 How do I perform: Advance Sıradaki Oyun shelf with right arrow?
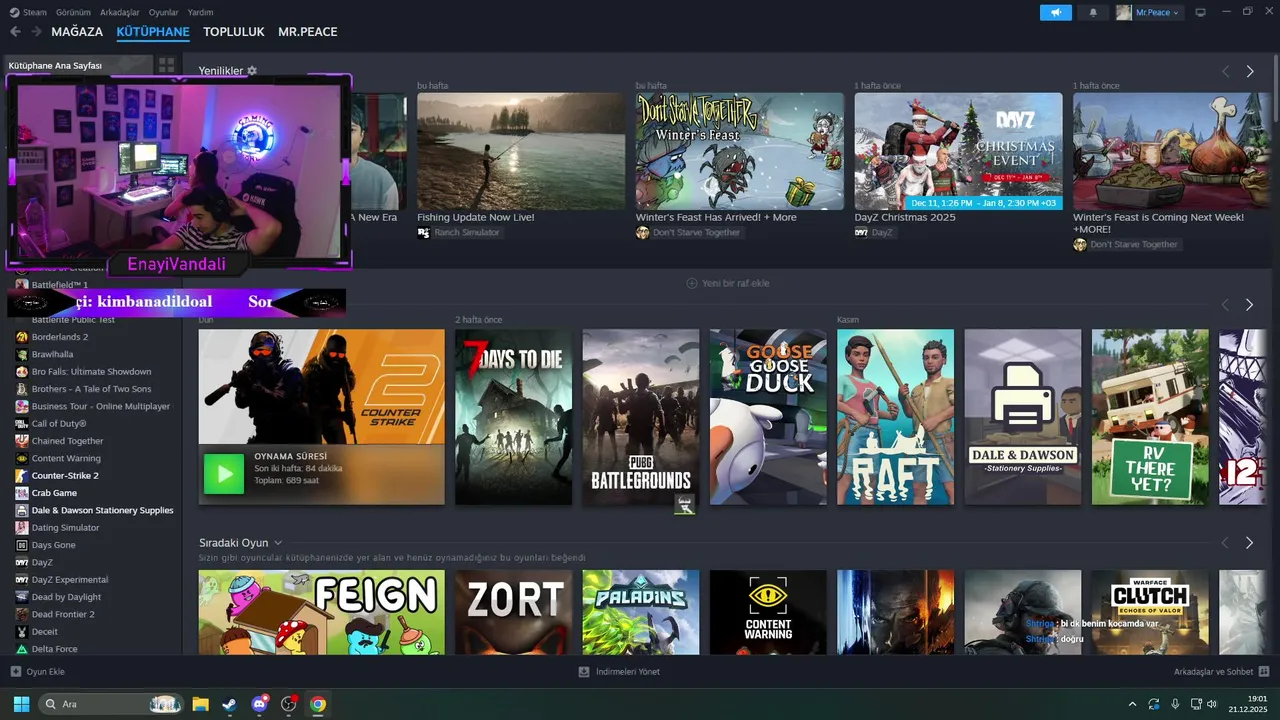1249,543
